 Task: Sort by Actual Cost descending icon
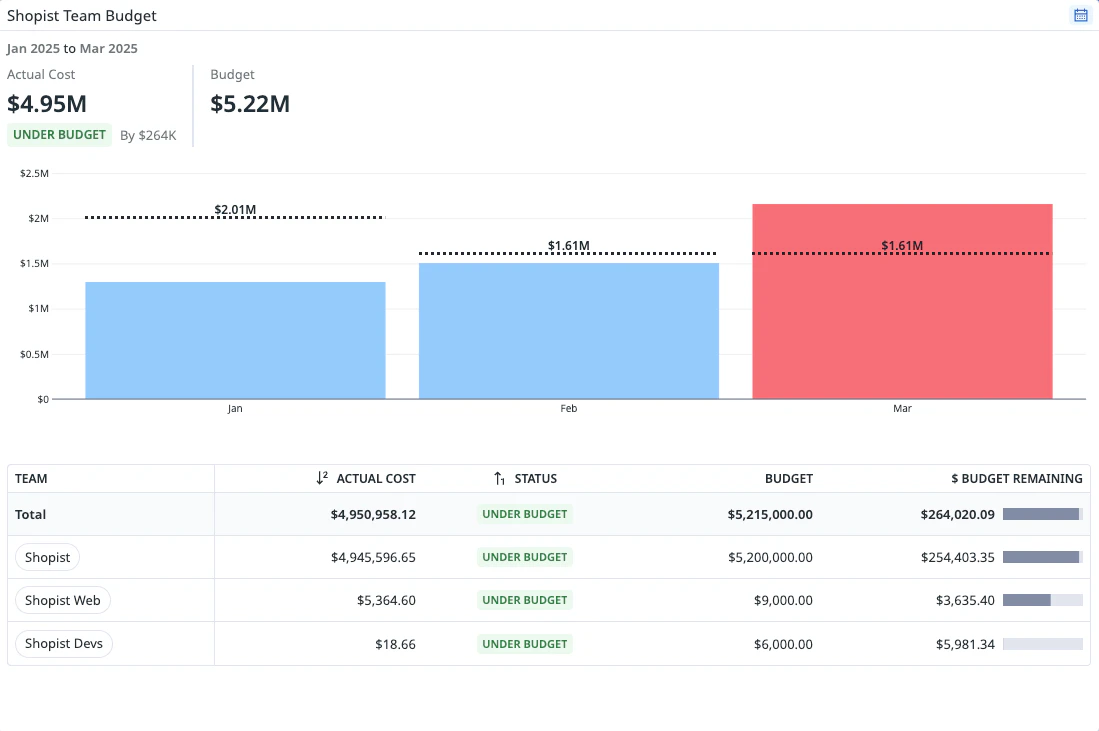coord(322,478)
